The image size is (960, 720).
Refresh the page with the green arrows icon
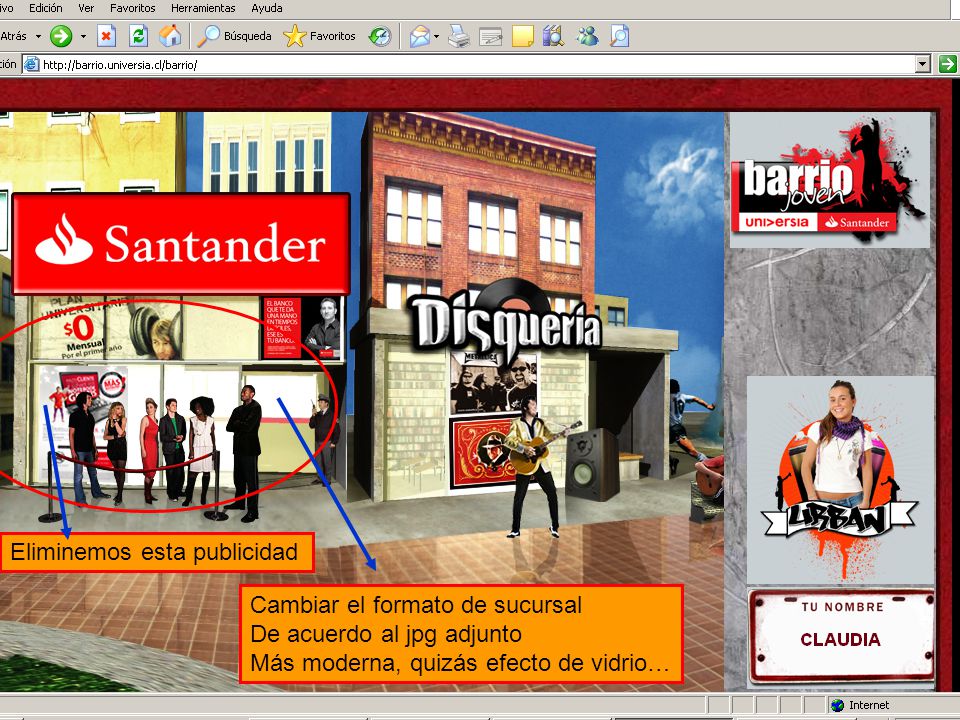click(138, 36)
